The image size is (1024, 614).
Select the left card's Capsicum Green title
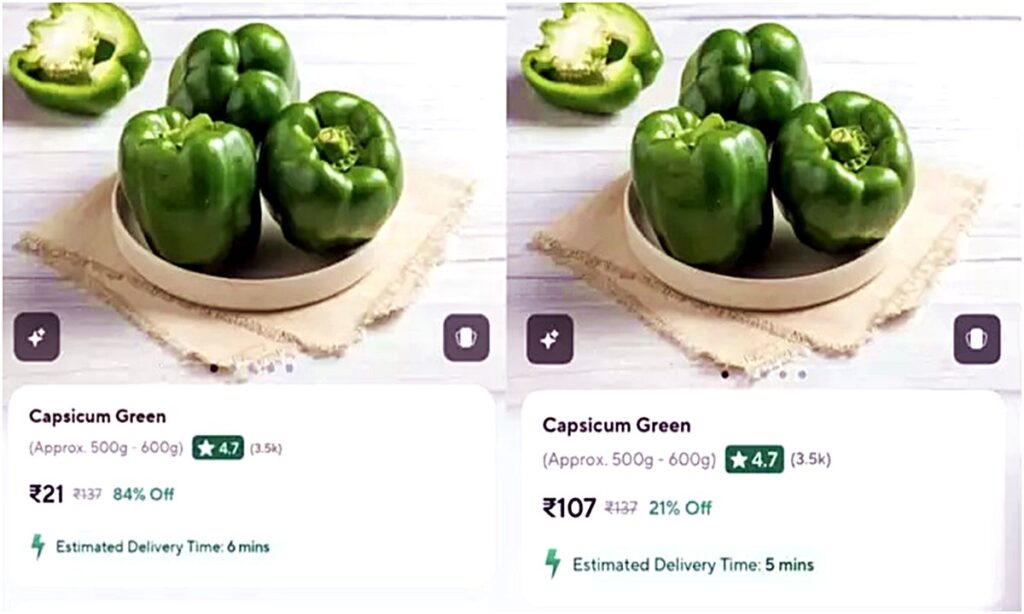(x=97, y=416)
